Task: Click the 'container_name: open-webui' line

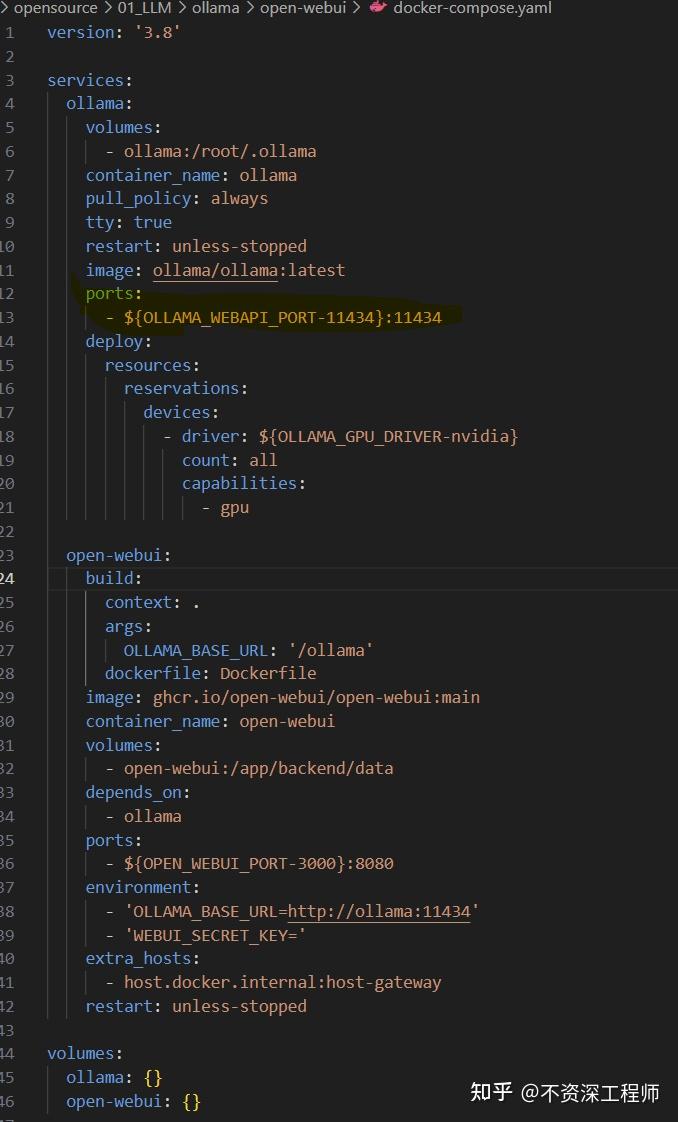Action: point(210,721)
